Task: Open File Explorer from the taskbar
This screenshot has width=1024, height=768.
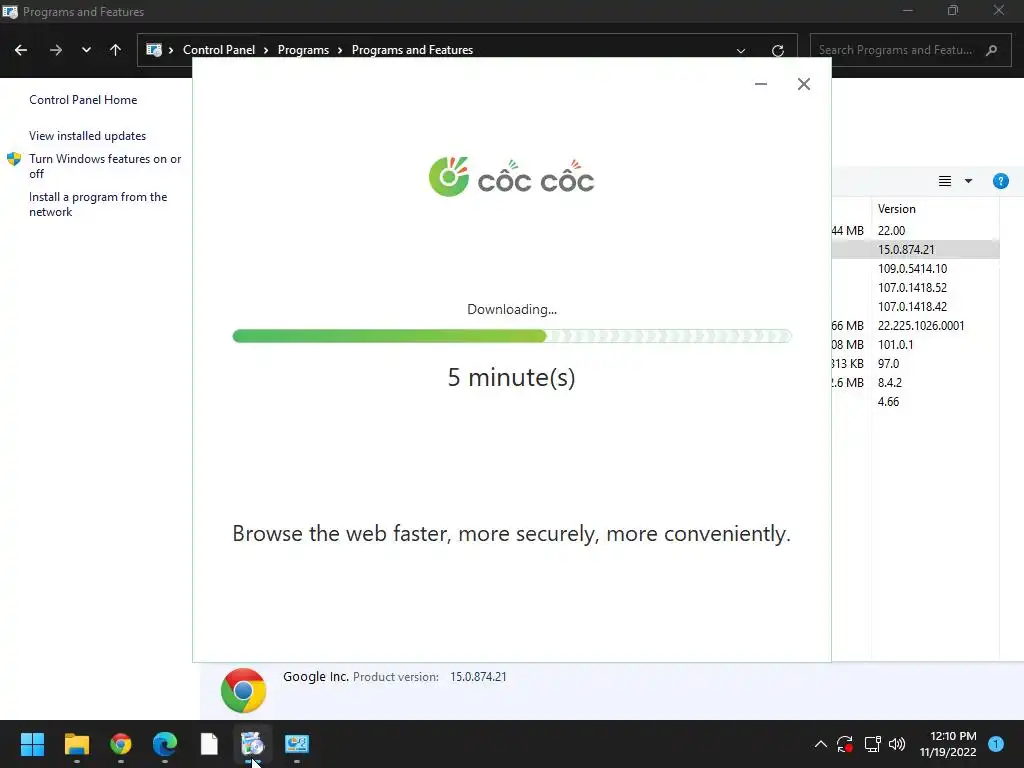Action: tap(76, 744)
